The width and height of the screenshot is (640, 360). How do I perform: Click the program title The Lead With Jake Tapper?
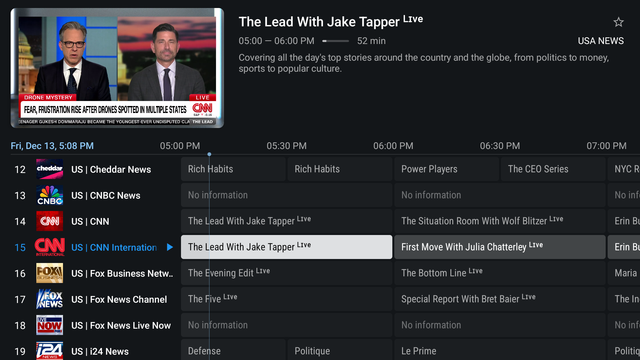(319, 22)
